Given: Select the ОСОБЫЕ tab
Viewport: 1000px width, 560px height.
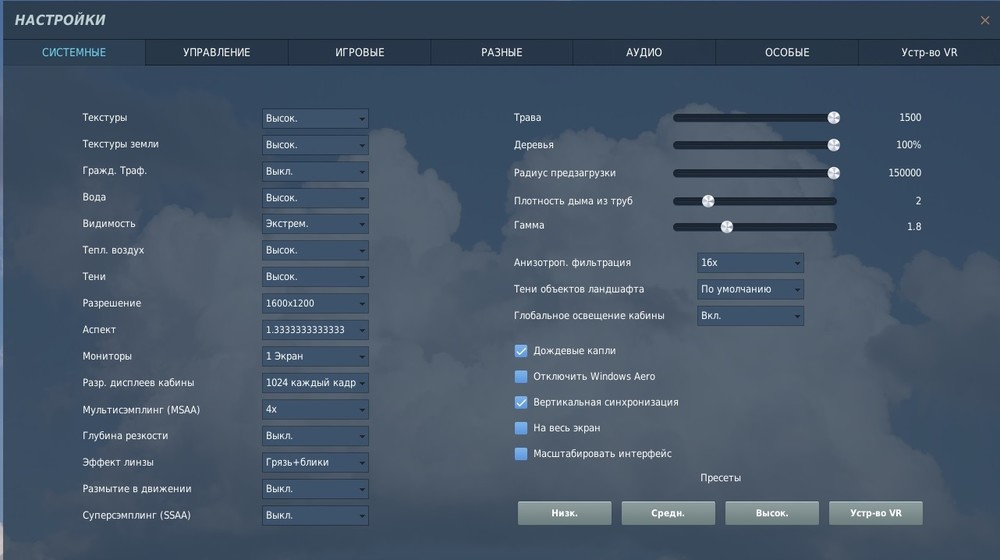Looking at the screenshot, I should (787, 52).
